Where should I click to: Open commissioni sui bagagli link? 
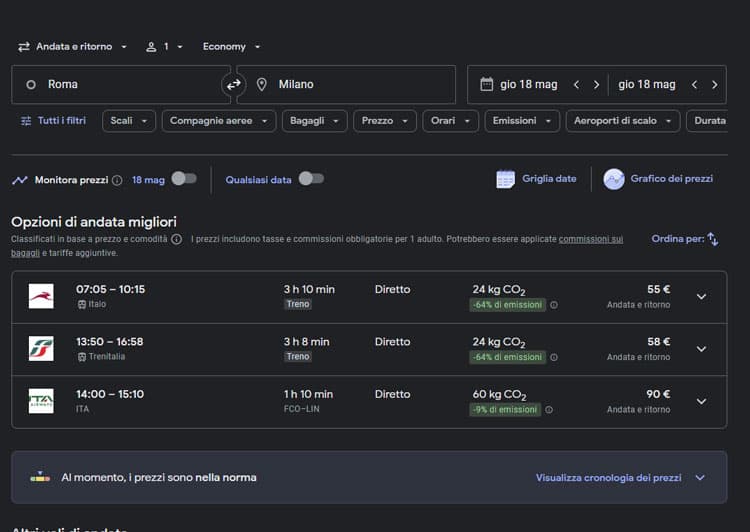coord(591,239)
